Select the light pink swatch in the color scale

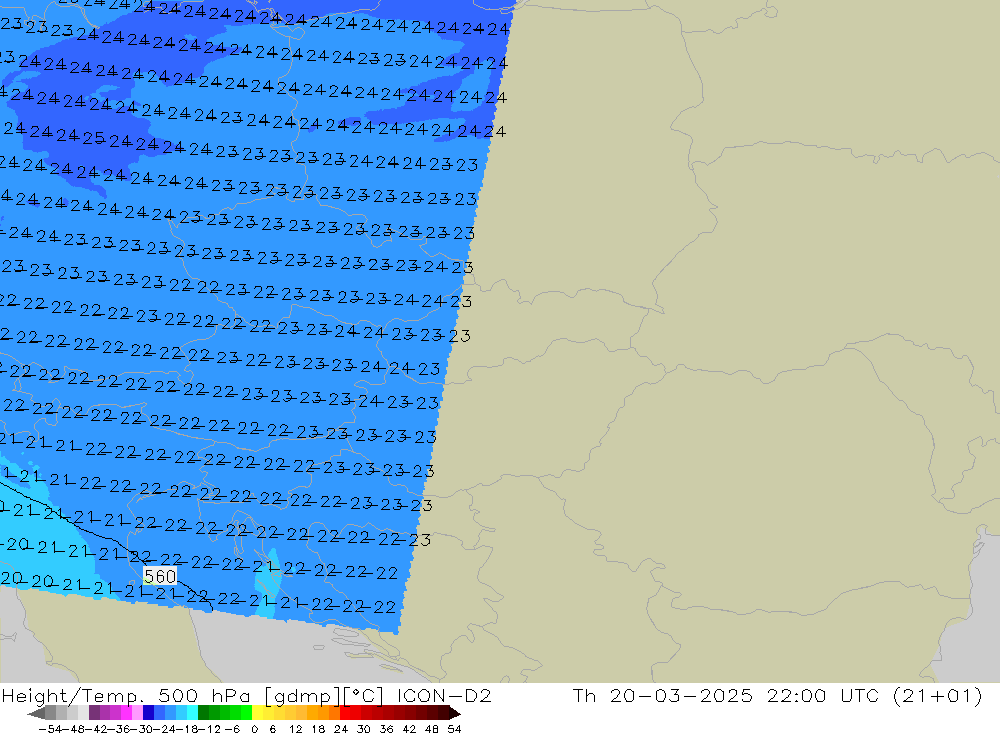[x=137, y=713]
